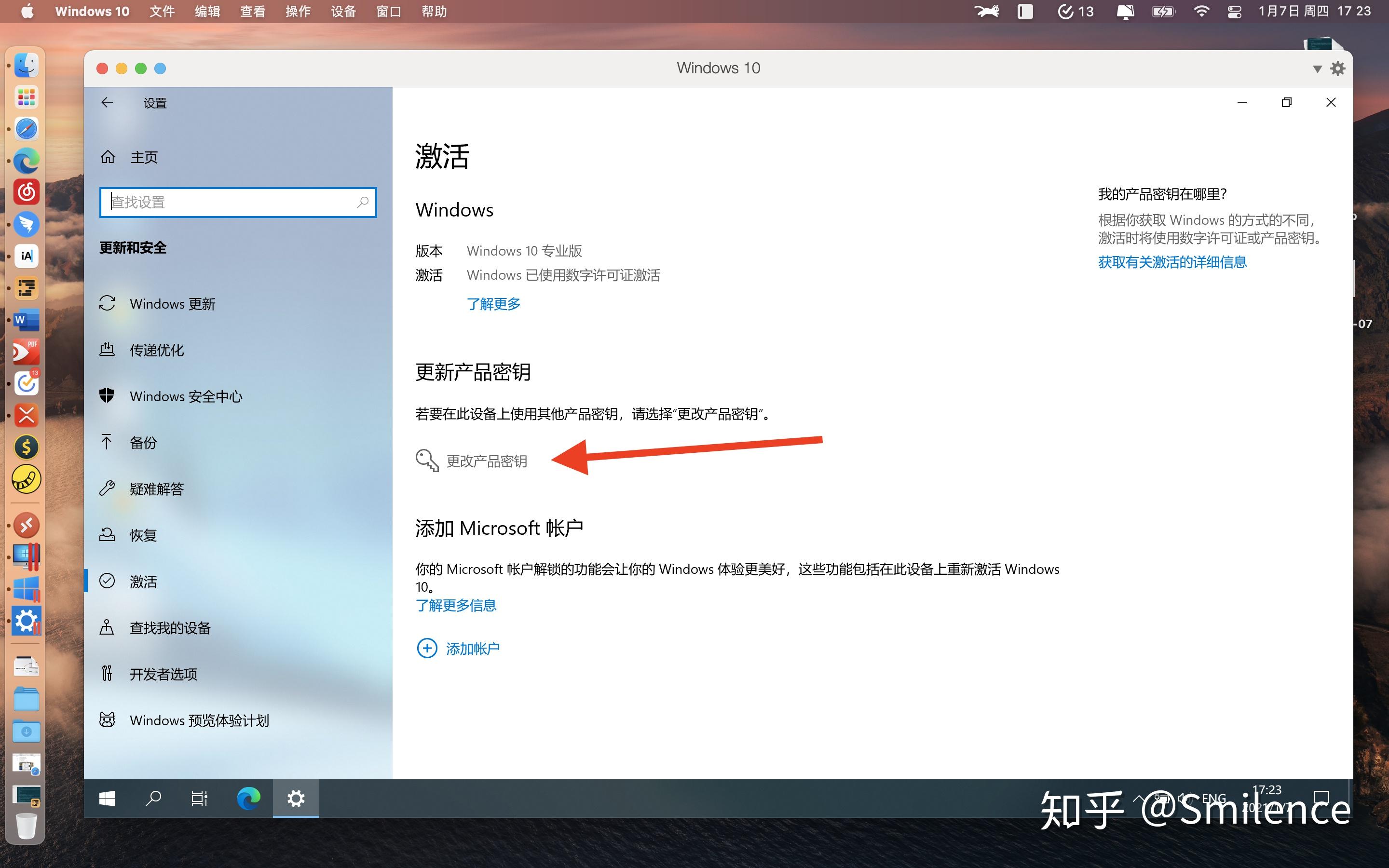The width and height of the screenshot is (1389, 868).
Task: Open Finder from the Dock
Action: 27,65
